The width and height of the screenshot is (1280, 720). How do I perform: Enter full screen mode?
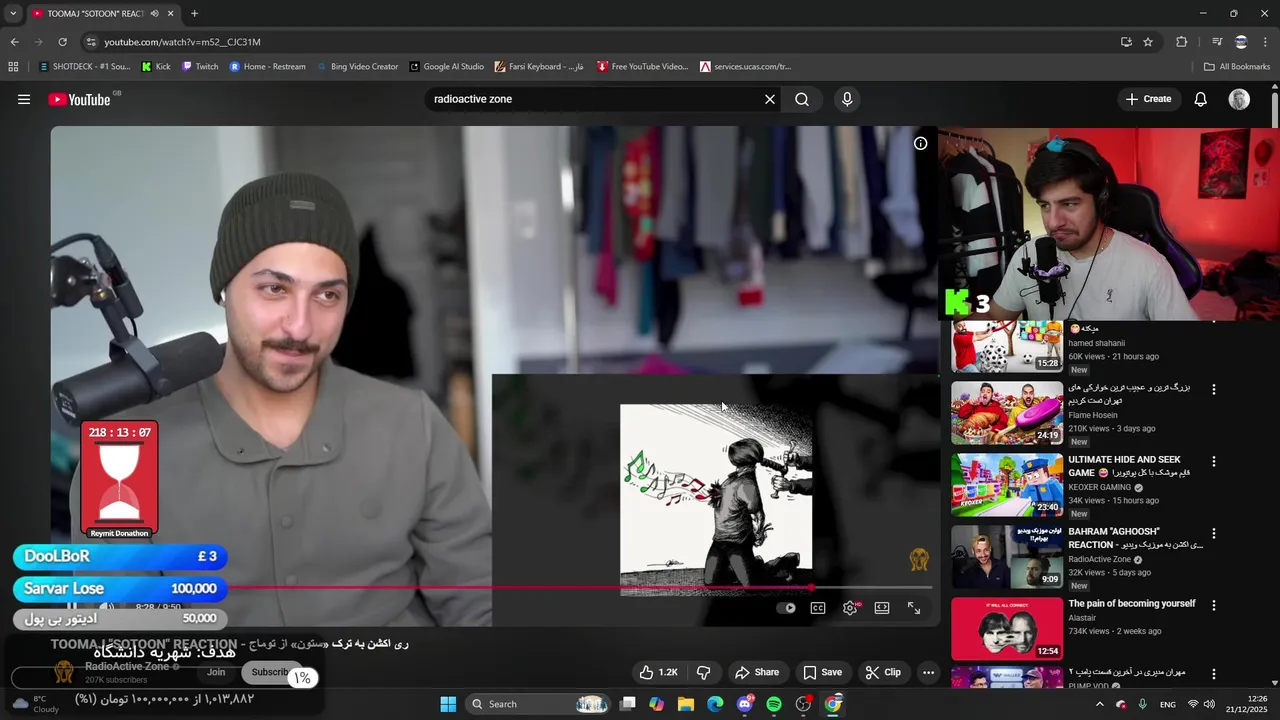pyautogui.click(x=914, y=608)
